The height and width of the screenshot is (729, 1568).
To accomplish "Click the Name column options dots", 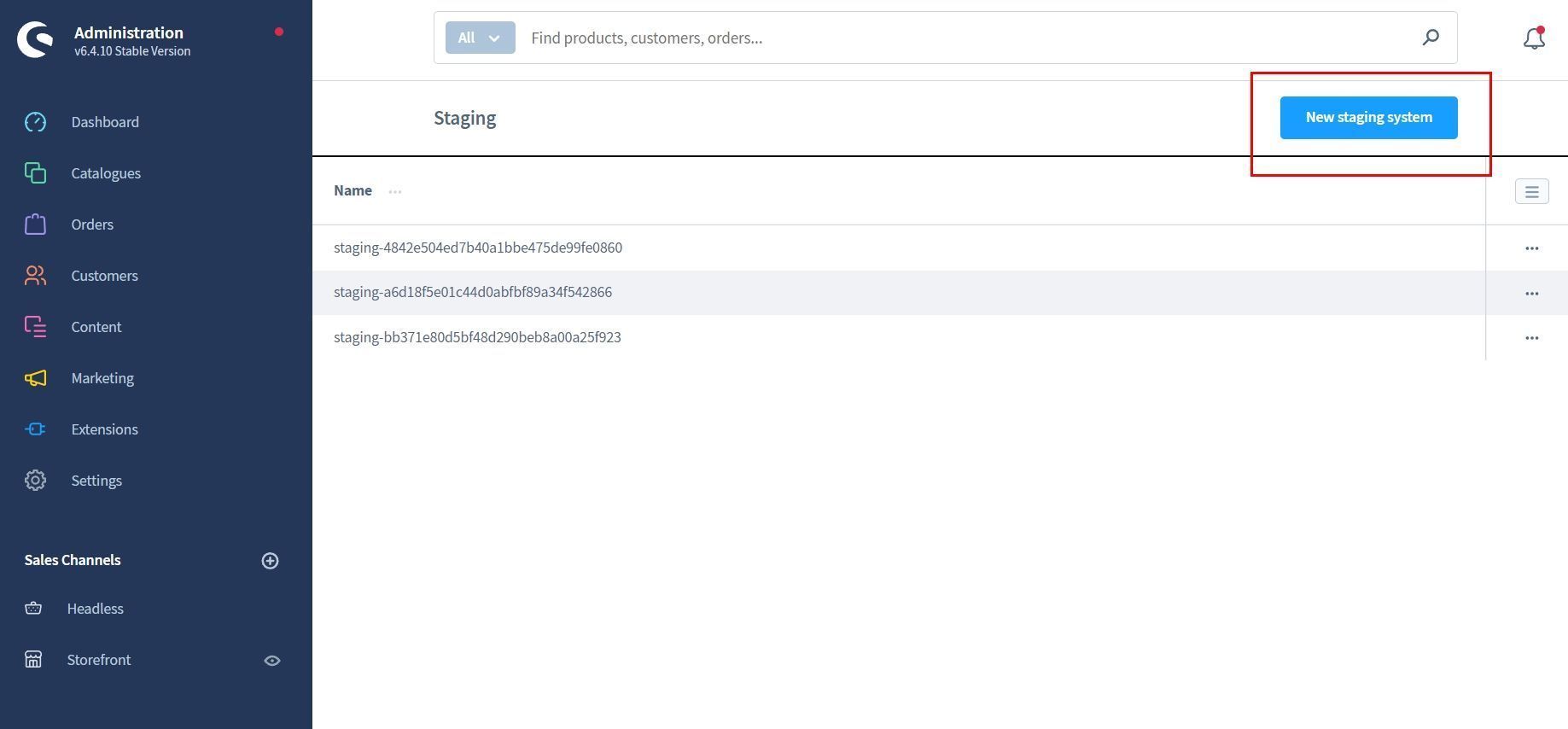I will [x=395, y=191].
